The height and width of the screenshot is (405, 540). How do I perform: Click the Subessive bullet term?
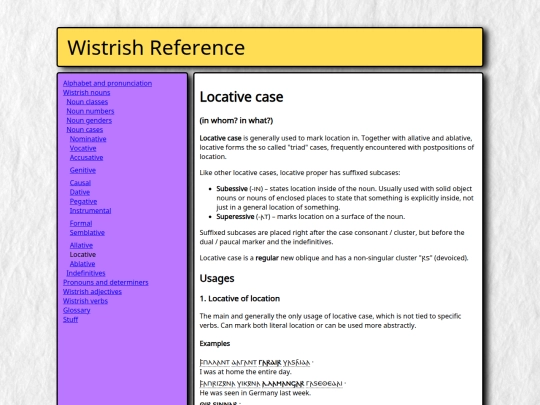(232, 189)
